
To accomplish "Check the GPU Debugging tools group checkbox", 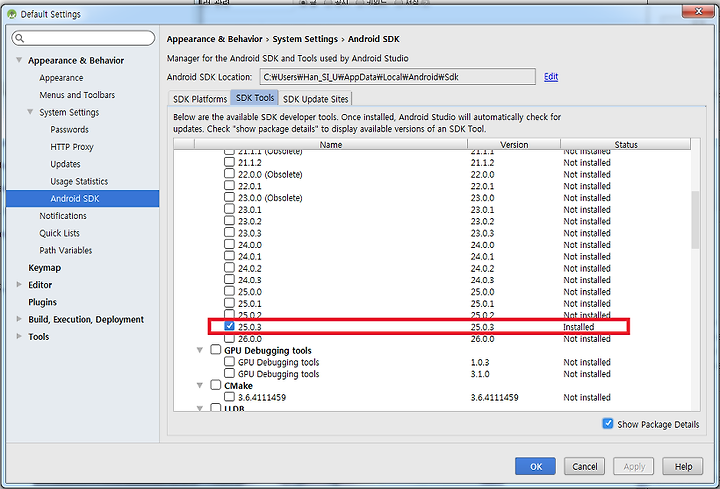I will coord(215,350).
